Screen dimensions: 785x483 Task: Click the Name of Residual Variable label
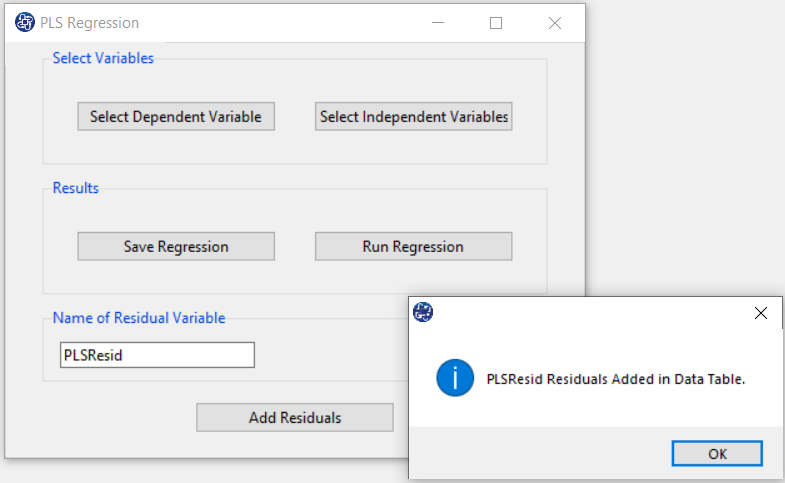[x=139, y=318]
